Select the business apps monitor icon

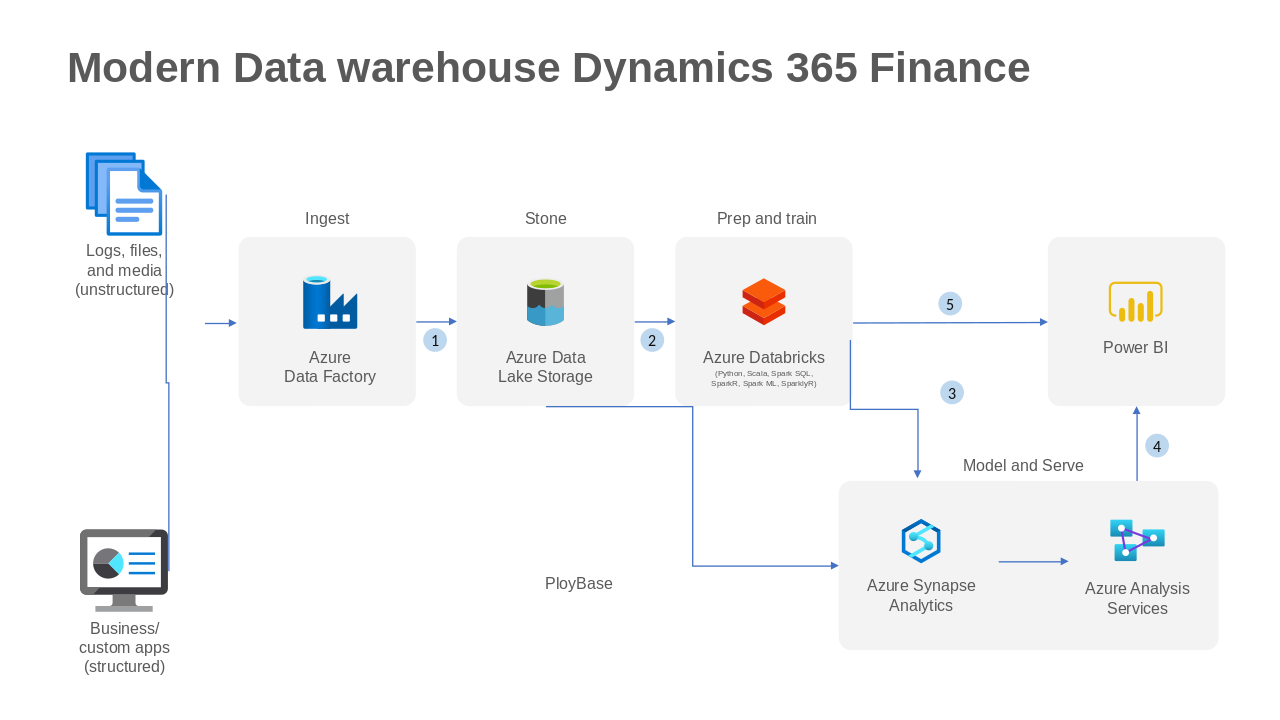coord(124,570)
